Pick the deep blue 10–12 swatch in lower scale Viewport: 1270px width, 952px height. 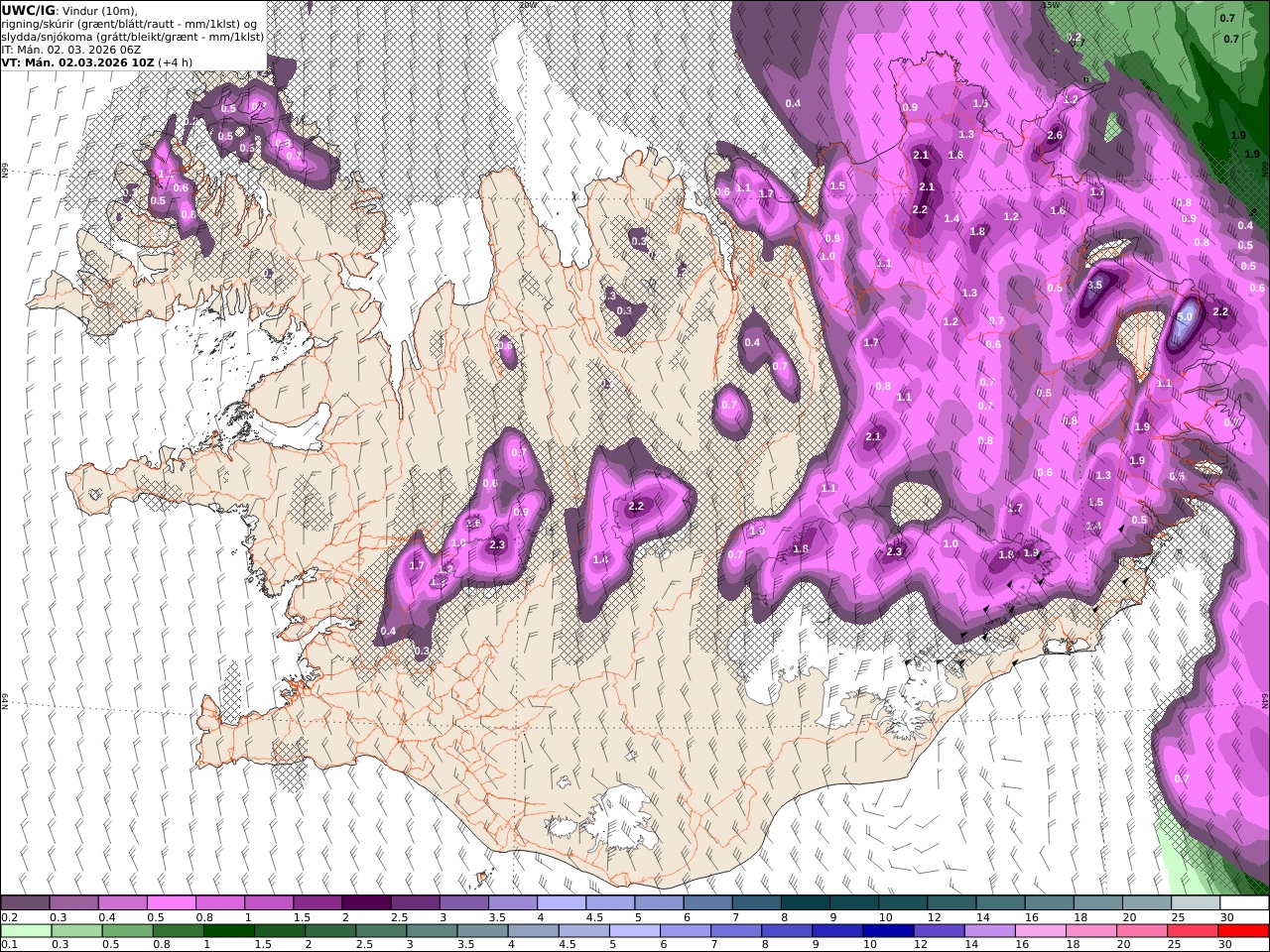[888, 931]
